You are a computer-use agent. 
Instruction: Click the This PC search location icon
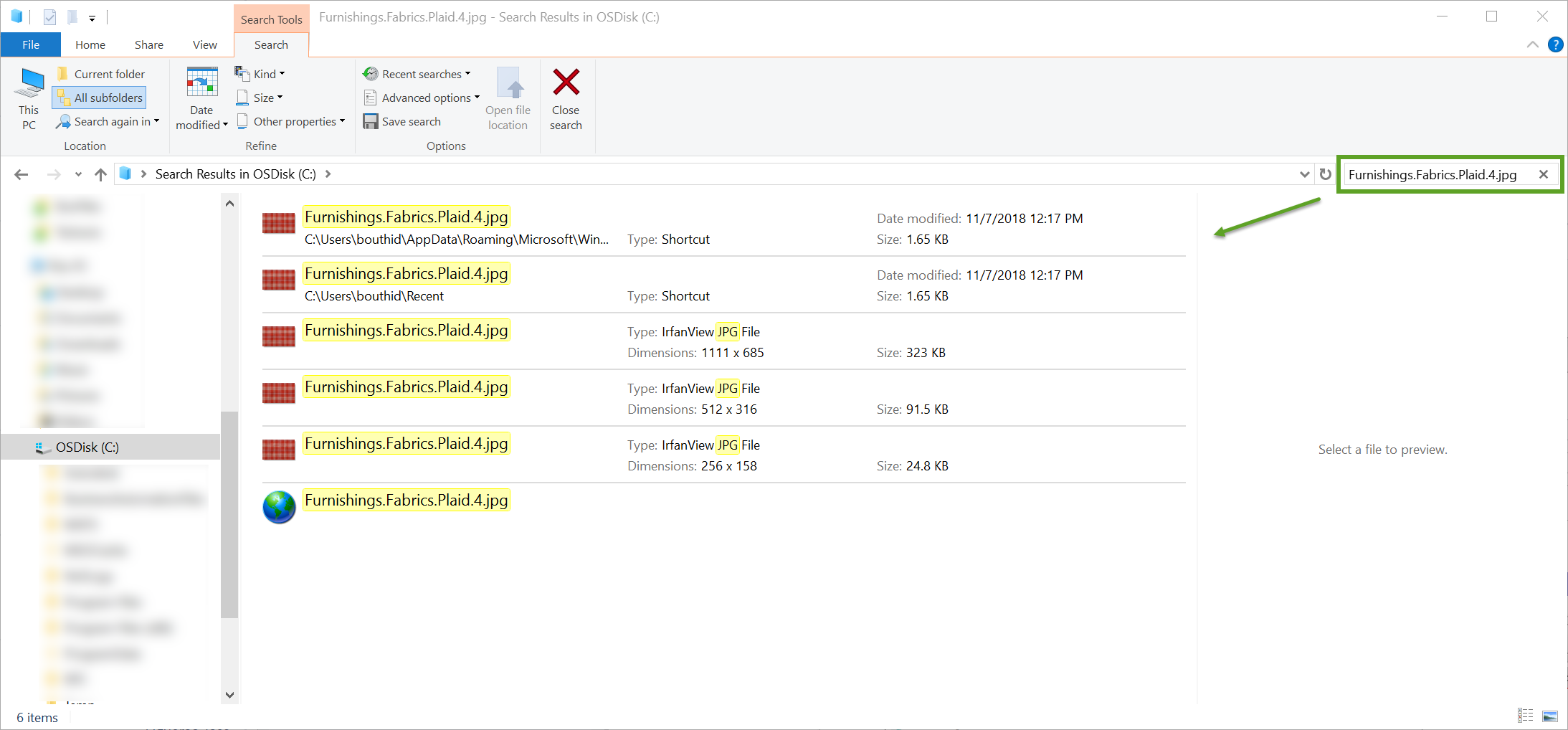point(29,85)
